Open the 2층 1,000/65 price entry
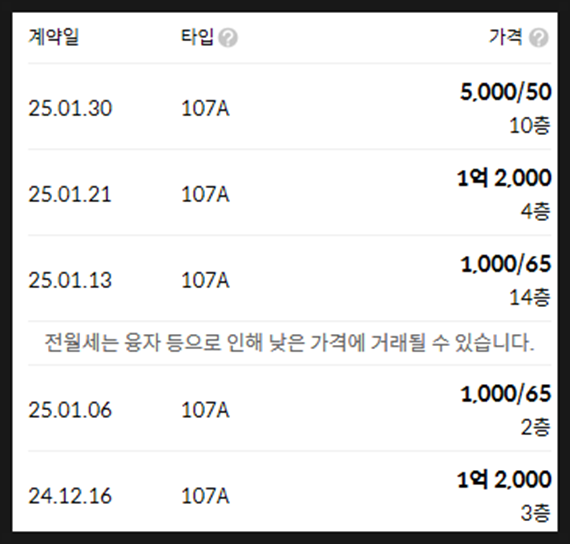The width and height of the screenshot is (570, 544). pos(506,394)
